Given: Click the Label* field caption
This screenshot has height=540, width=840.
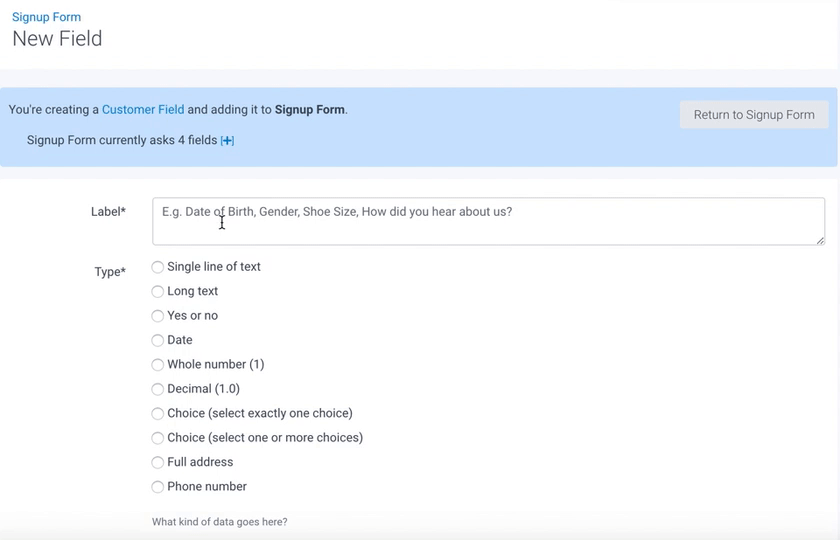Looking at the screenshot, I should tap(108, 212).
